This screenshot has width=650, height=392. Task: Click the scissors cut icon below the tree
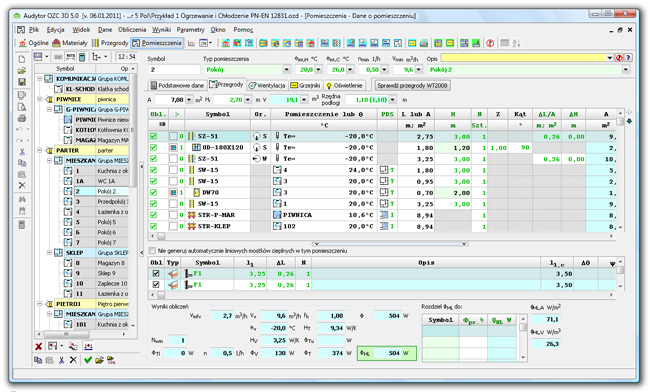pos(61,360)
